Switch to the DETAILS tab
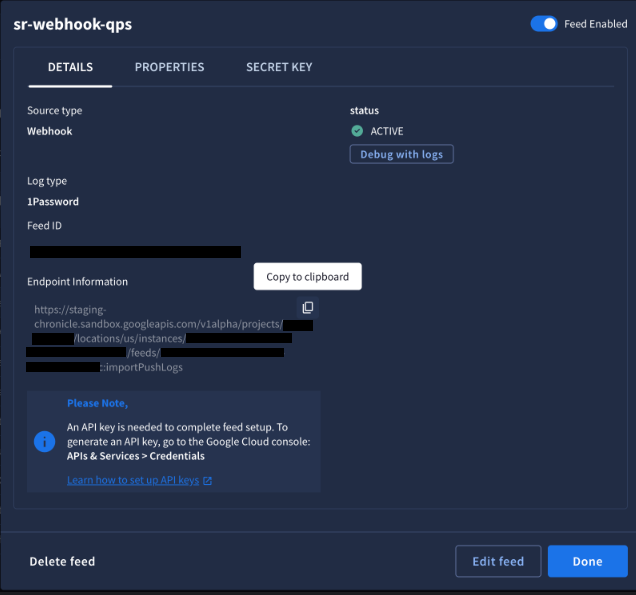This screenshot has height=595, width=636. (x=70, y=67)
